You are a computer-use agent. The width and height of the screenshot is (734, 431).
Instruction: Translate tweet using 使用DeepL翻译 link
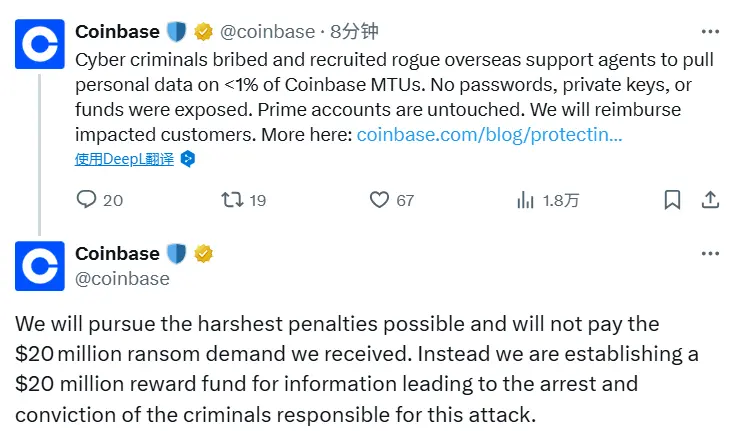pos(124,159)
